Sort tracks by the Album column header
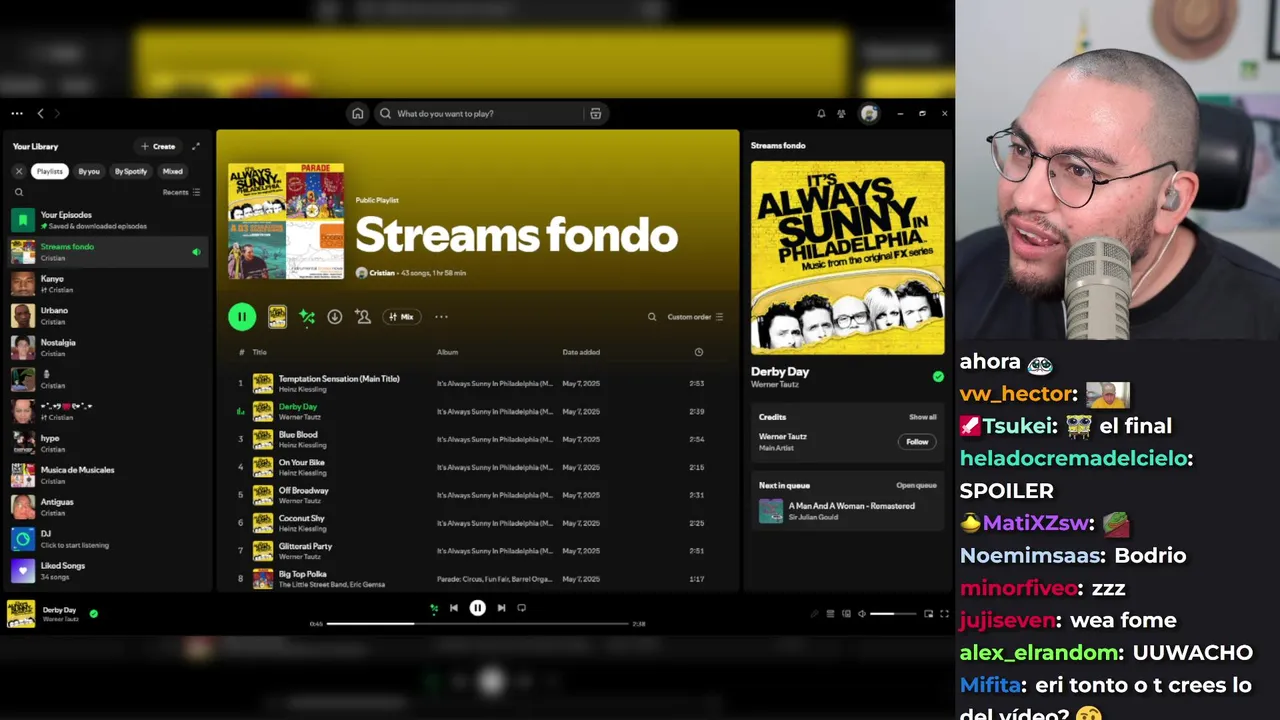This screenshot has height=720, width=1280. [x=447, y=352]
